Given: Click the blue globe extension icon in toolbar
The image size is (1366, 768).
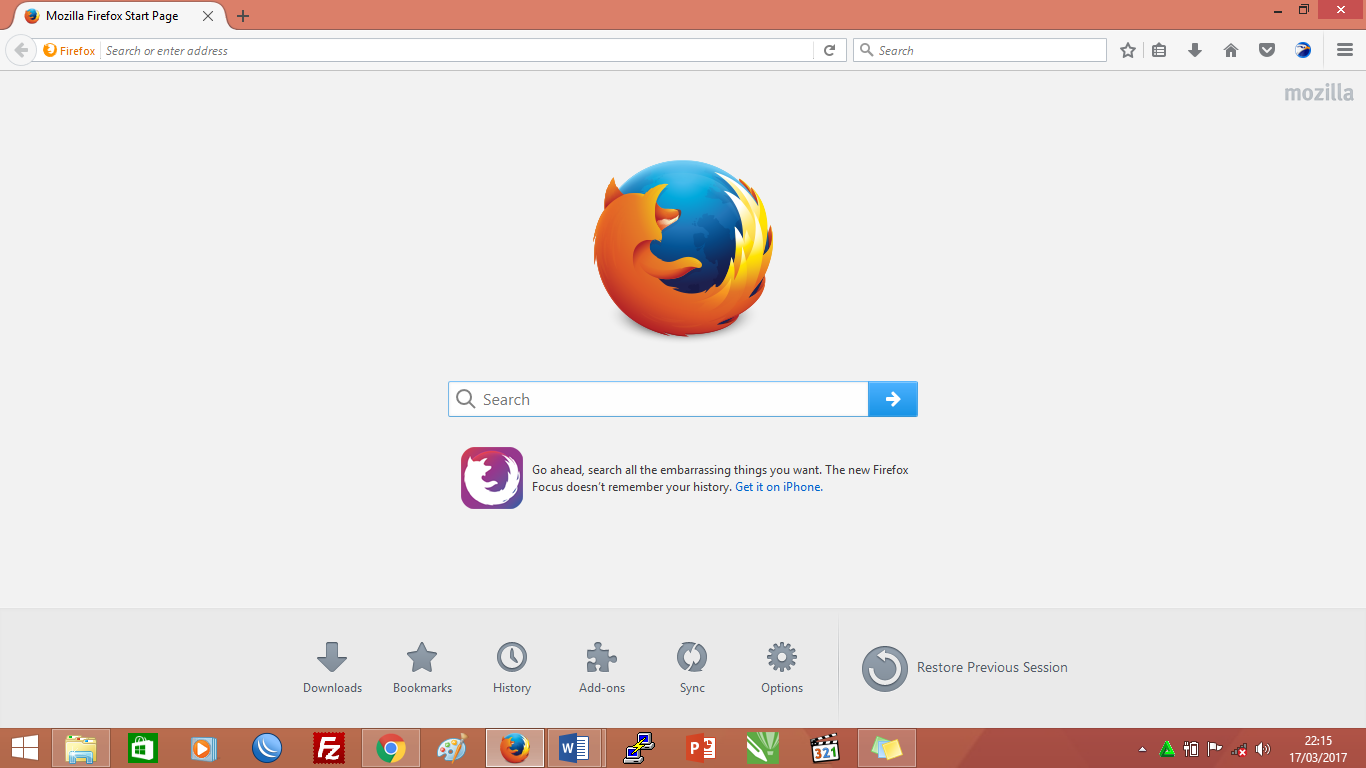Looking at the screenshot, I should coord(1303,50).
